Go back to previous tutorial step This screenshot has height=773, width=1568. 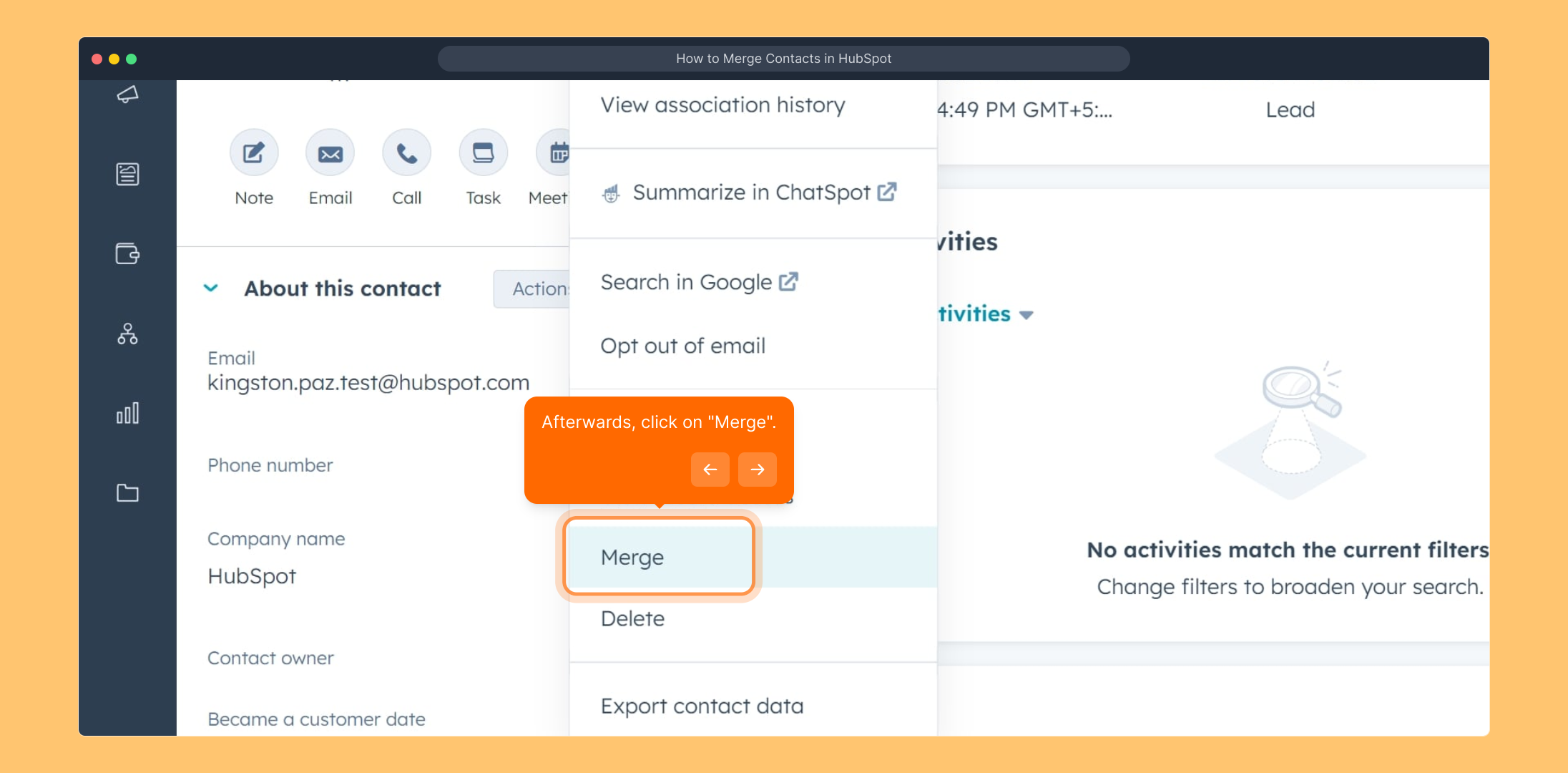tap(710, 470)
